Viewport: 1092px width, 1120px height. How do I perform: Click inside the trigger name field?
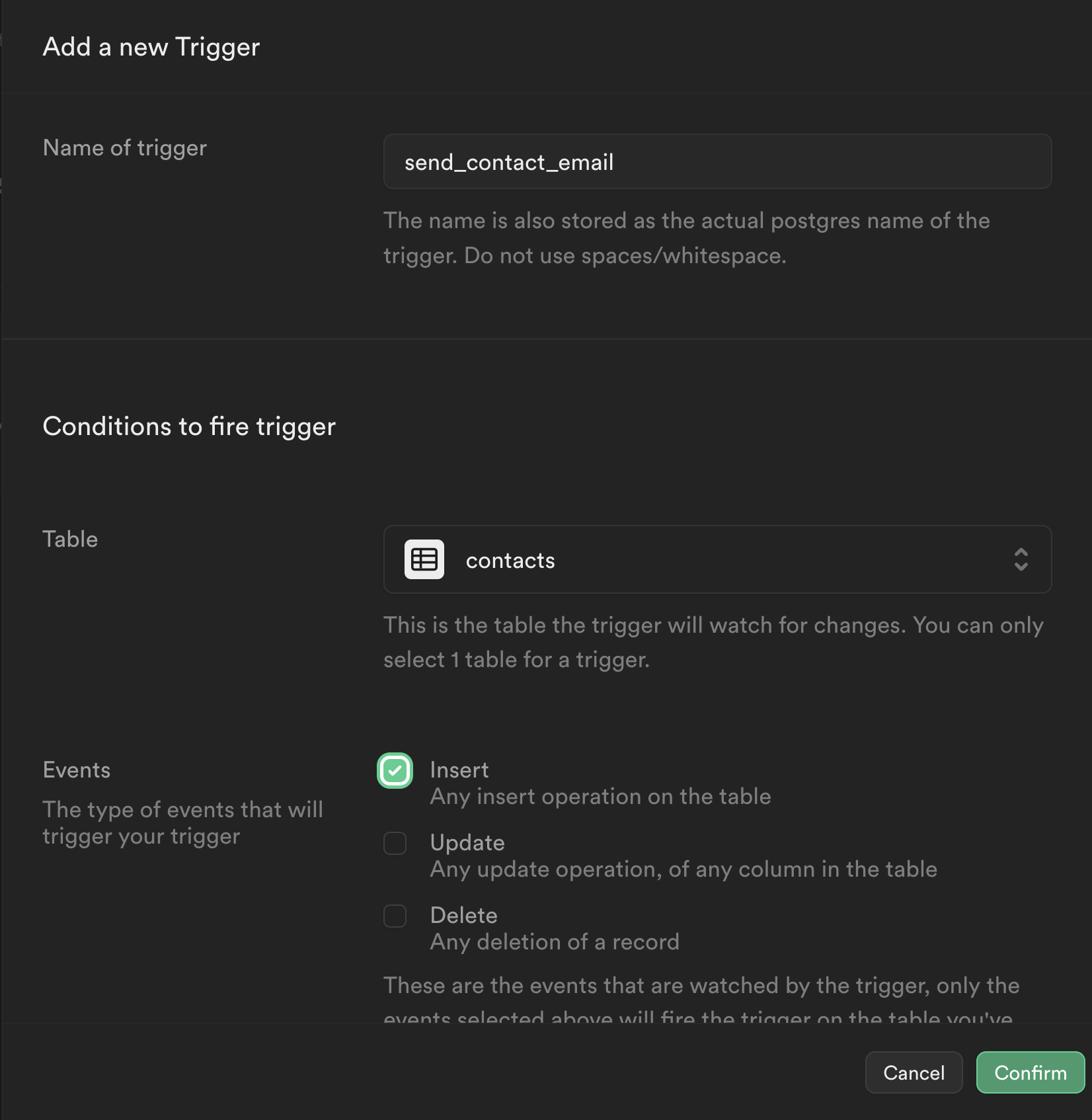717,161
